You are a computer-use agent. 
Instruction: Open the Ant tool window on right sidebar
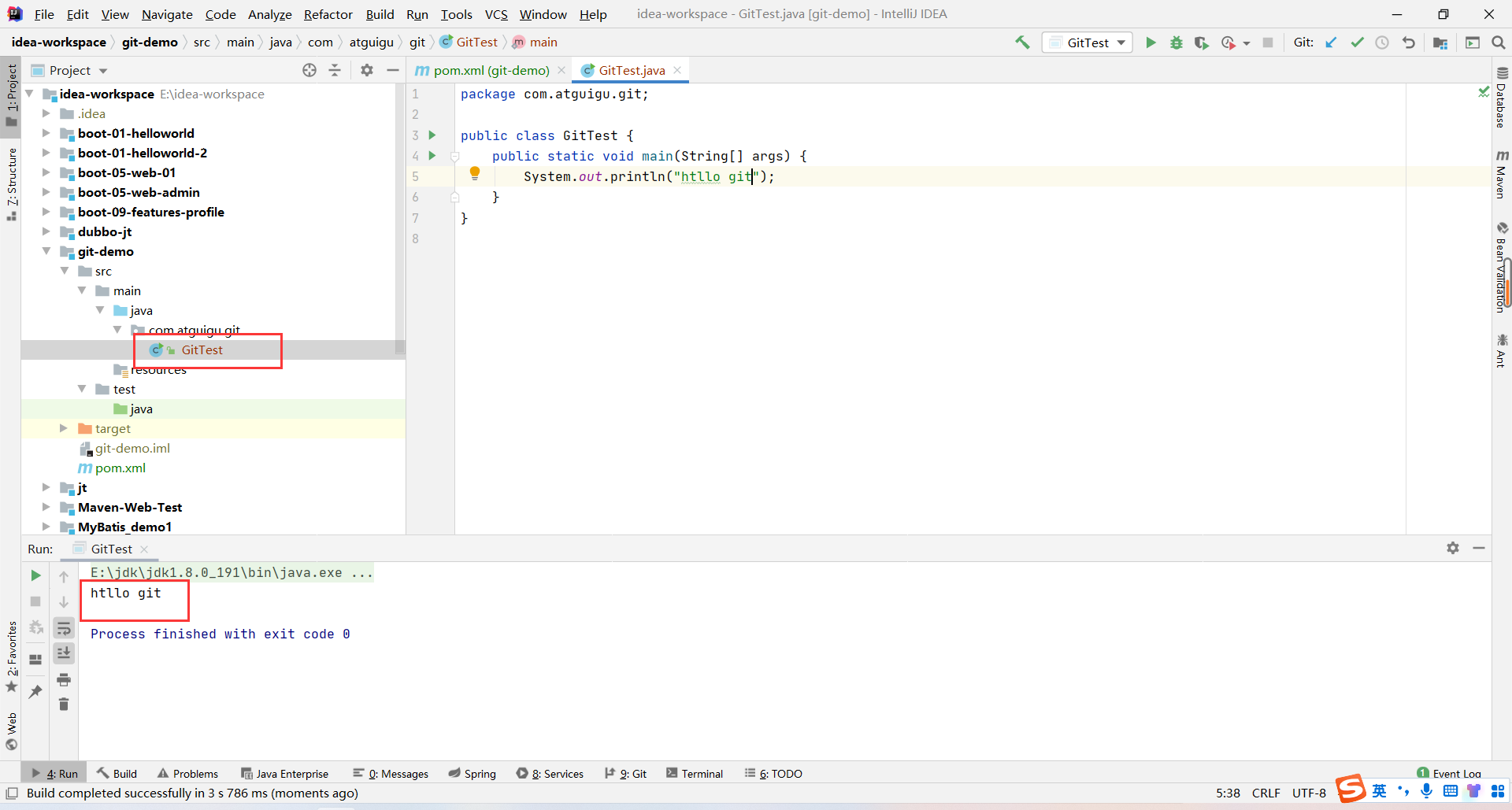(x=1501, y=350)
